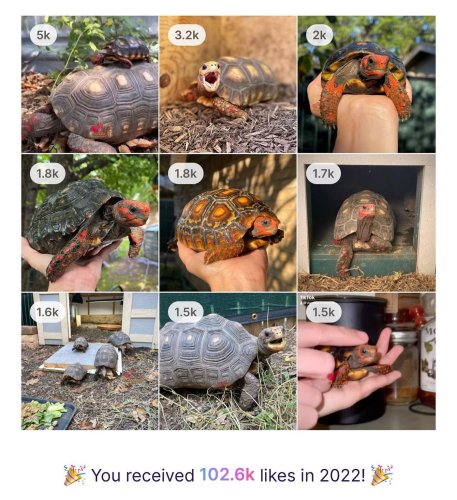The height and width of the screenshot is (500, 457).
Task: Open the hand-held tortoise photo with 2k likes
Action: [x=367, y=84]
